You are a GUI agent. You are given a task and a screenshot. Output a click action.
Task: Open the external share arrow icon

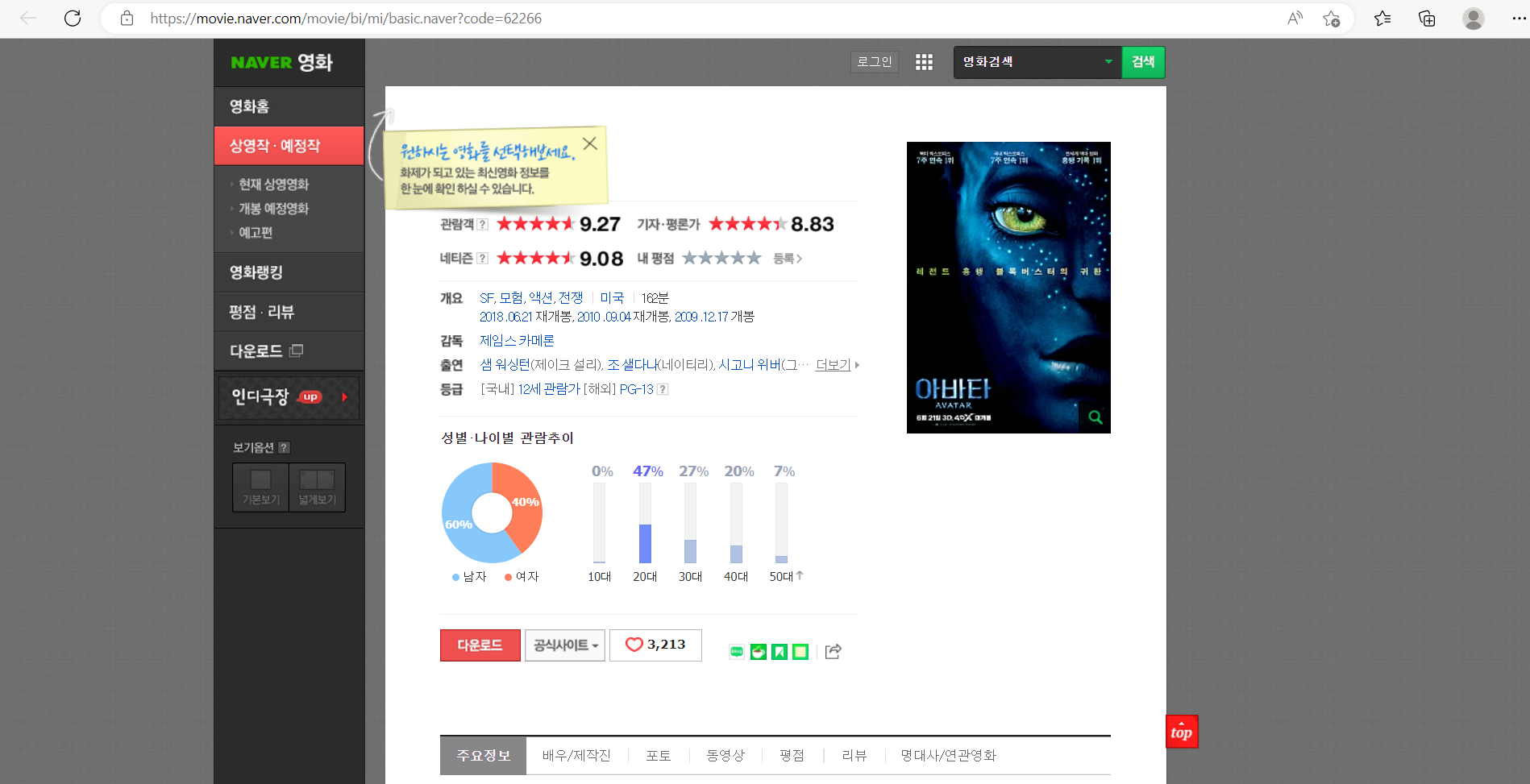pyautogui.click(x=834, y=652)
